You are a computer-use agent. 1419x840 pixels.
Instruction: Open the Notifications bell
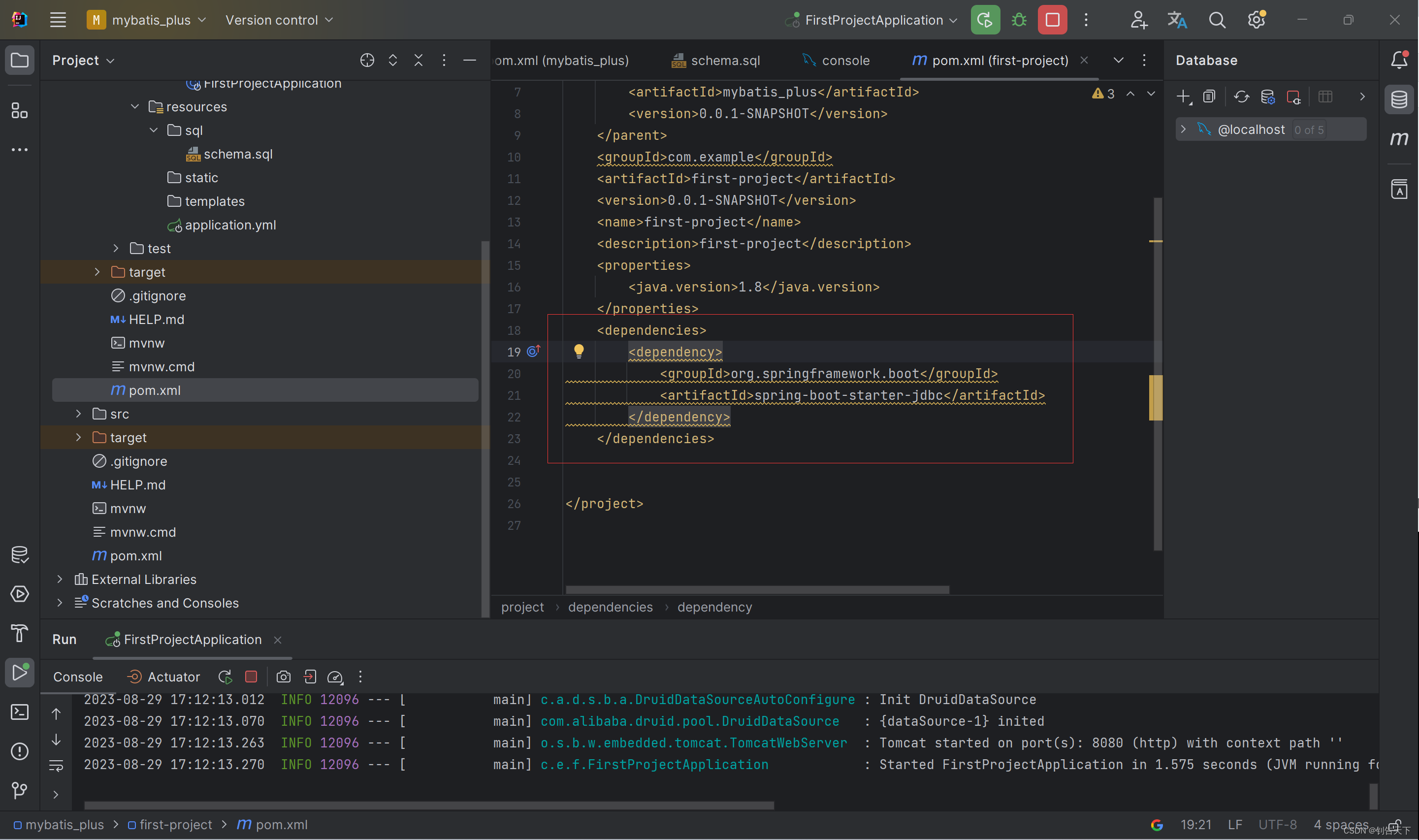tap(1399, 60)
